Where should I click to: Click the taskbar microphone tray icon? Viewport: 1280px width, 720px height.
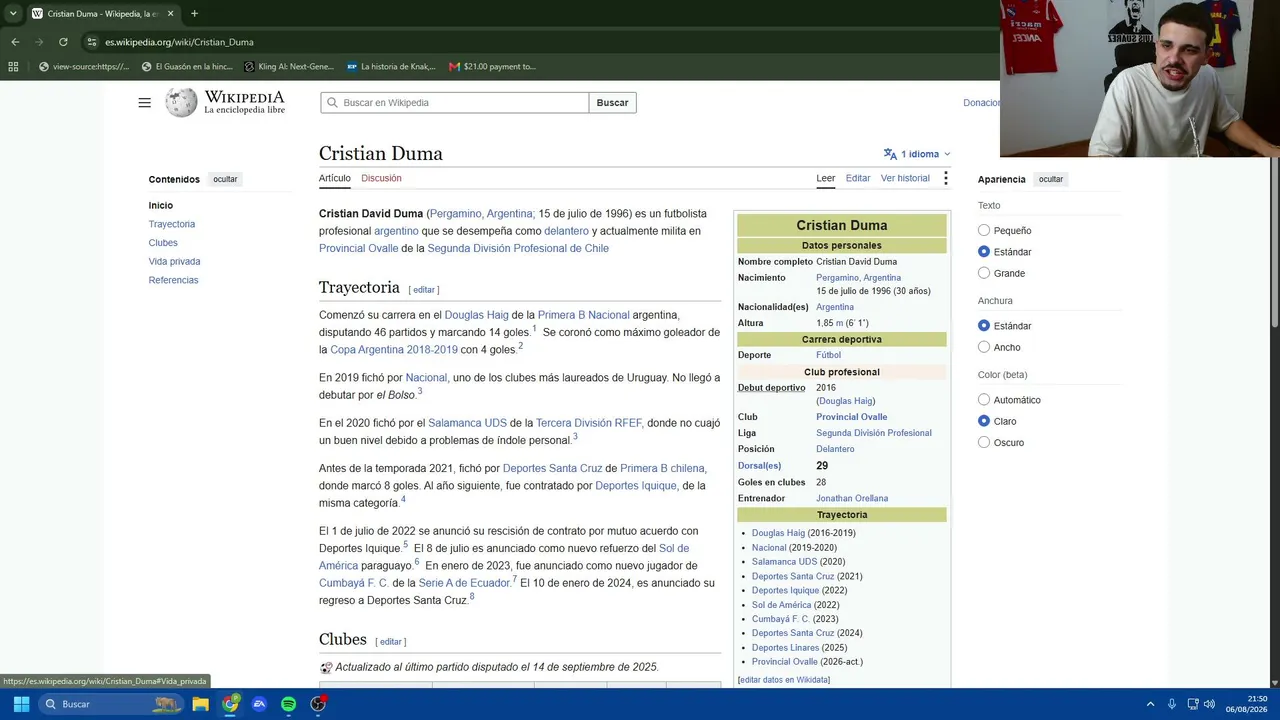pyautogui.click(x=1172, y=704)
